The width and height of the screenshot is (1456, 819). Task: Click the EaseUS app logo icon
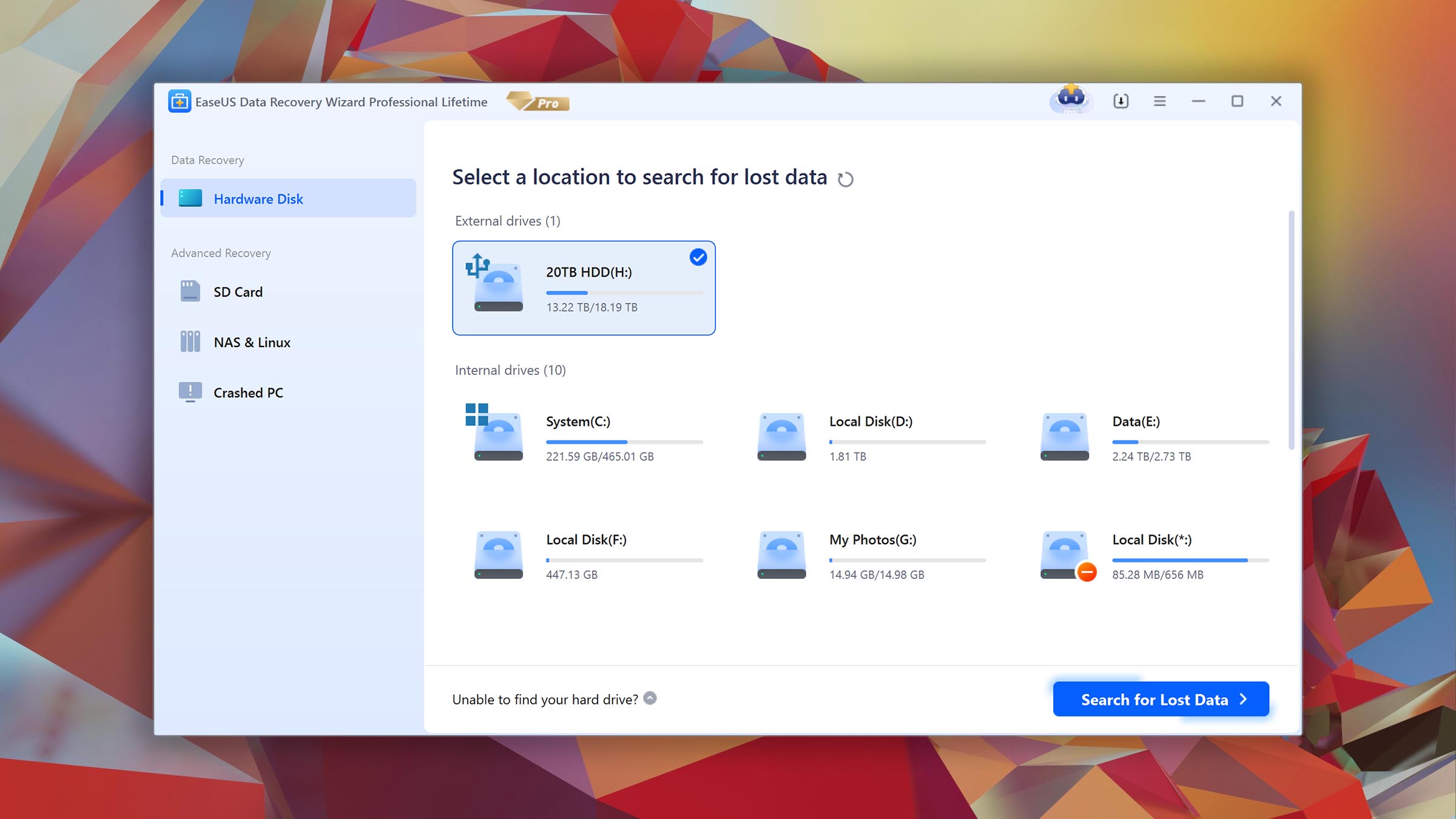pyautogui.click(x=180, y=101)
